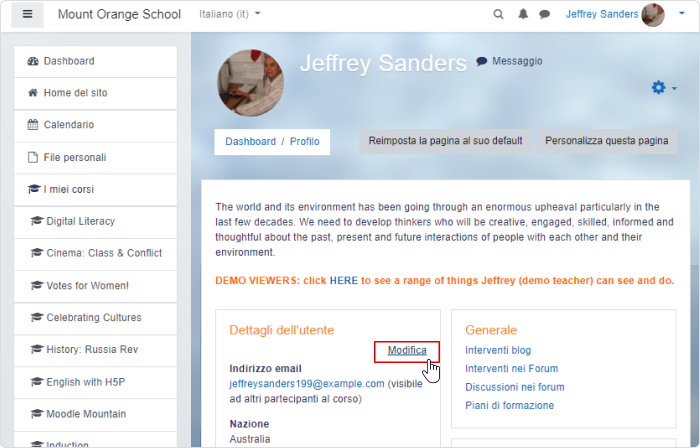Open Discussioni nei forum link

[515, 387]
